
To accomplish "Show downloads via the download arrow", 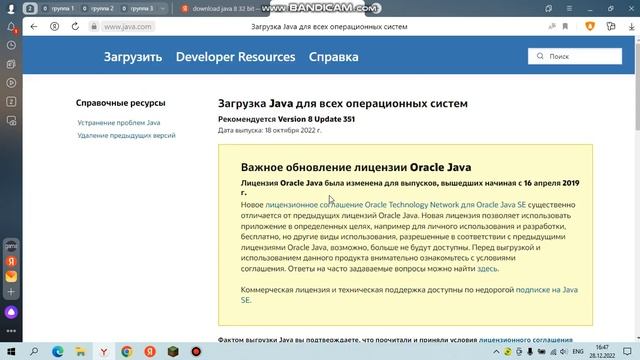I will 631,27.
